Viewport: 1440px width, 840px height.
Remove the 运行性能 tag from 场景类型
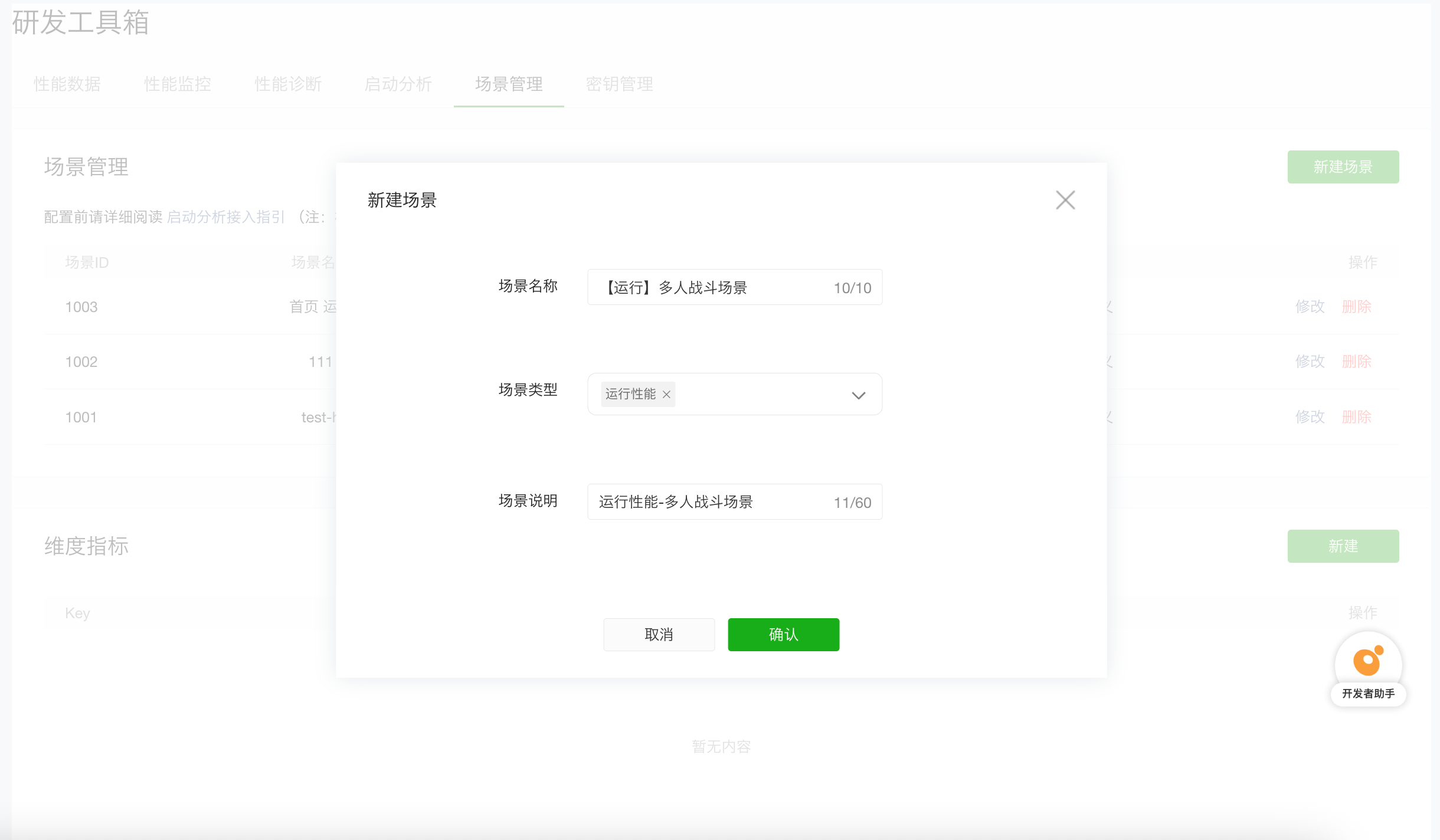pyautogui.click(x=666, y=394)
